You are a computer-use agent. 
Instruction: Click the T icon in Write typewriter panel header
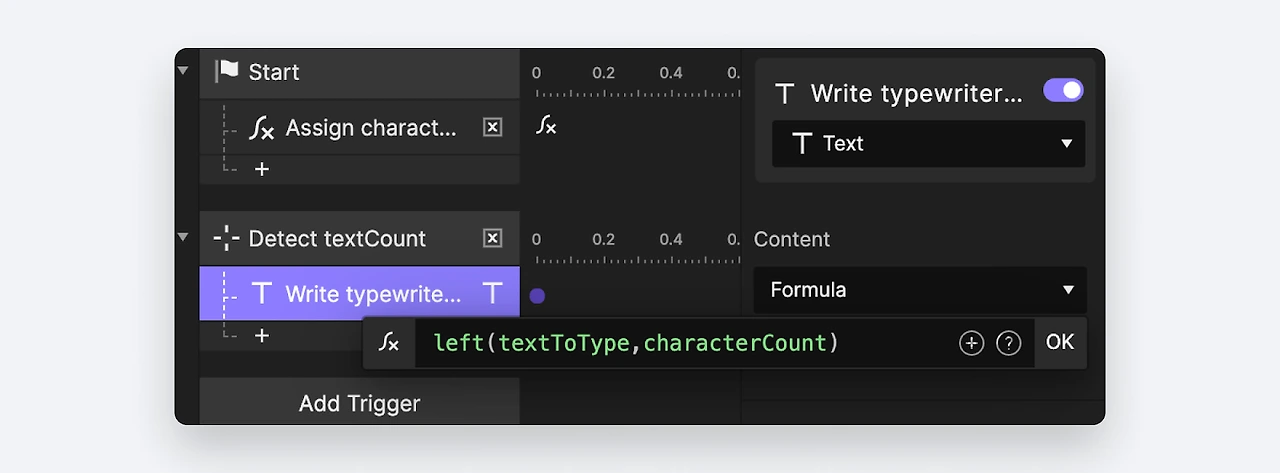point(785,94)
